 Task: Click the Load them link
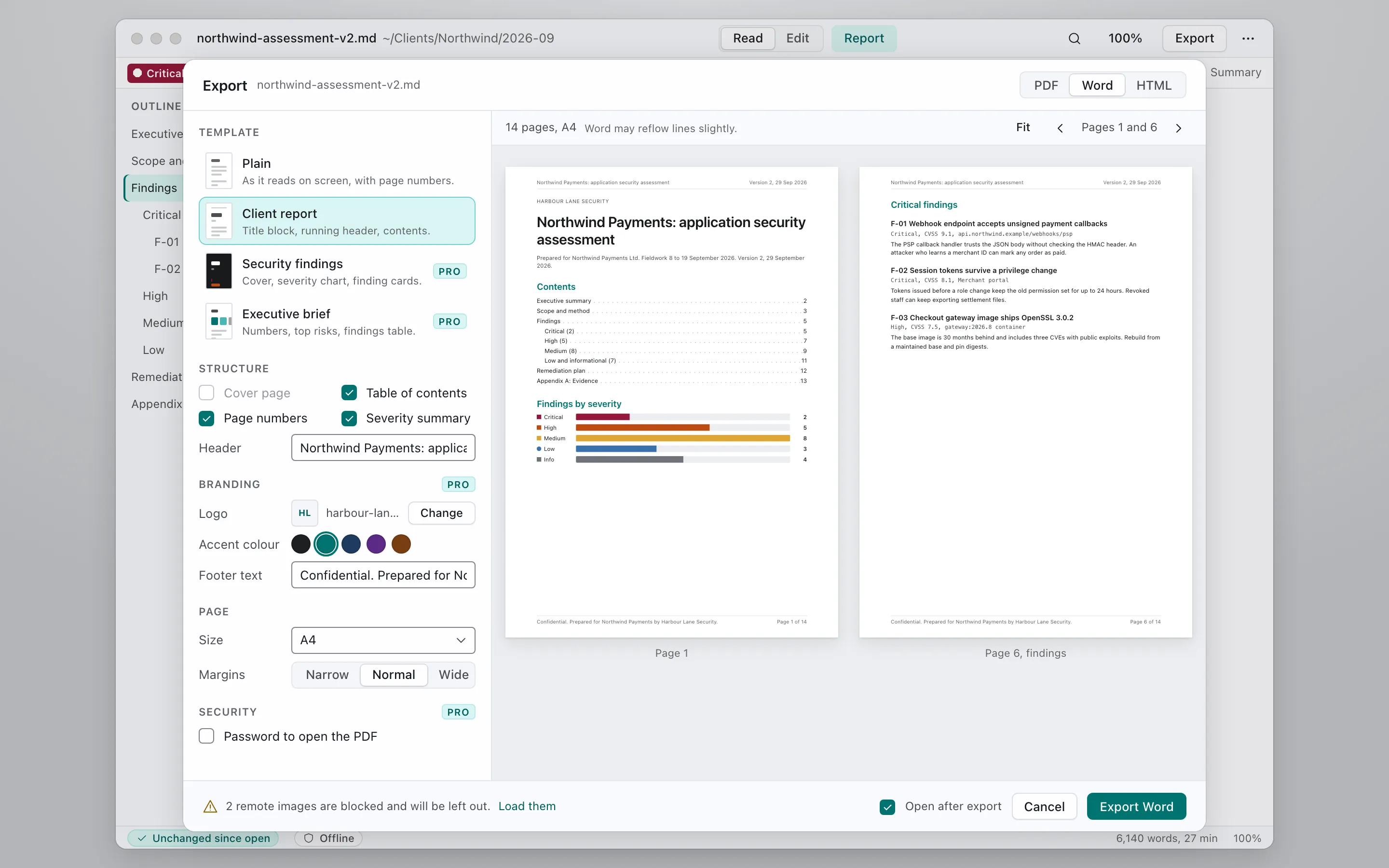tap(527, 807)
